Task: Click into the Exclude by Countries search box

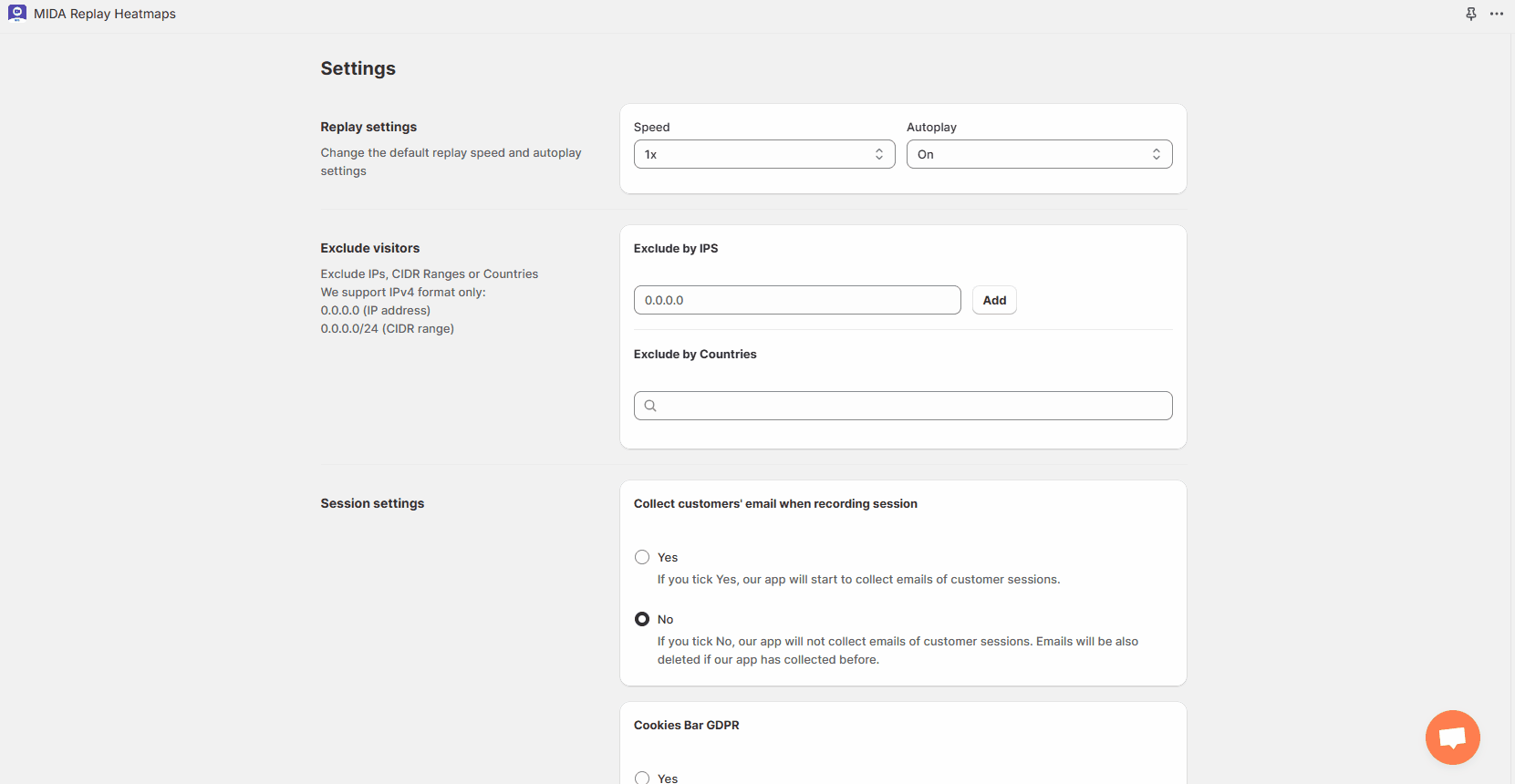Action: 912,406
